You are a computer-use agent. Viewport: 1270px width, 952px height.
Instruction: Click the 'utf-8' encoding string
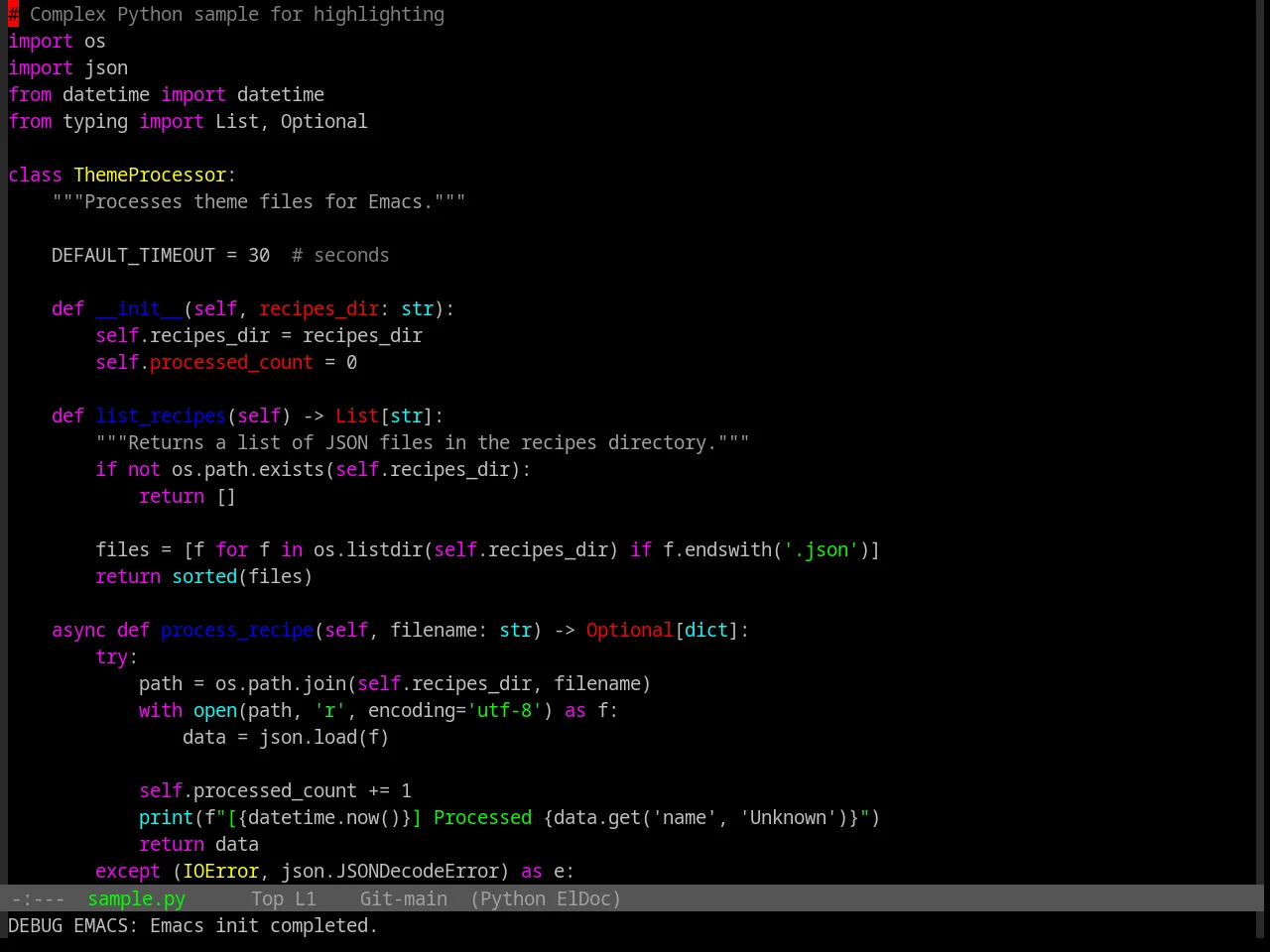505,710
